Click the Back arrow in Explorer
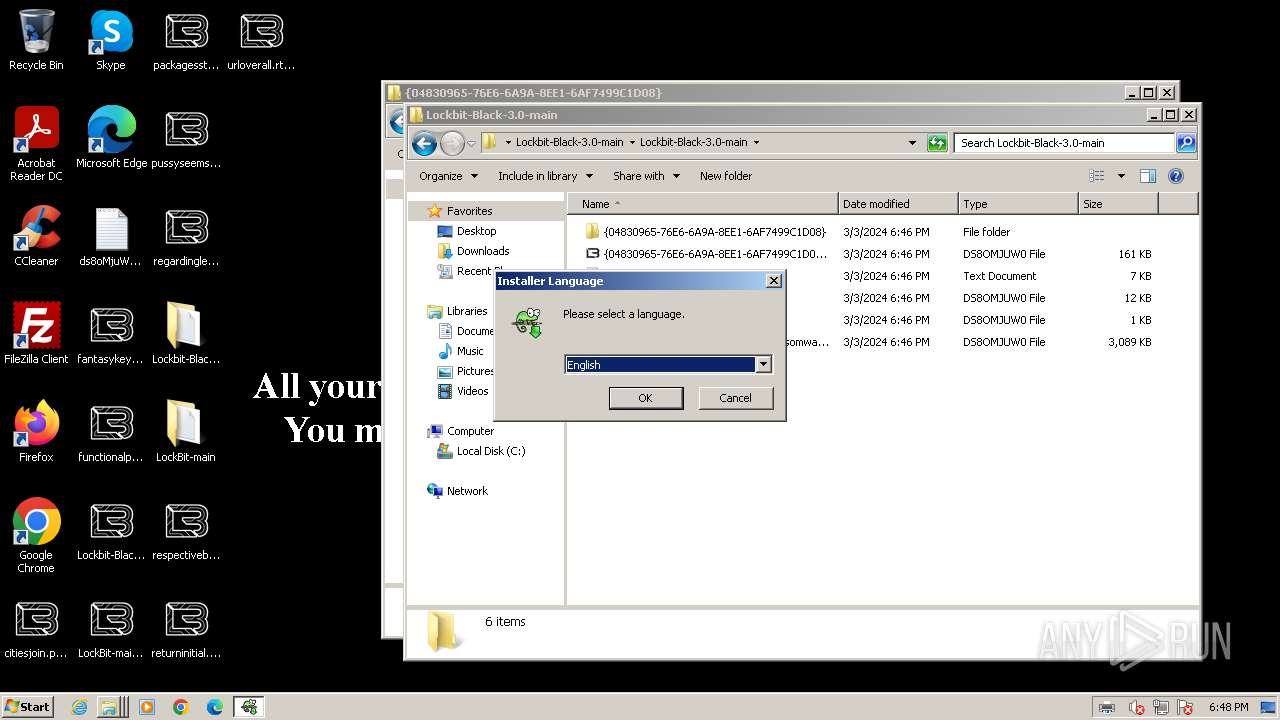The image size is (1280, 720). point(424,143)
